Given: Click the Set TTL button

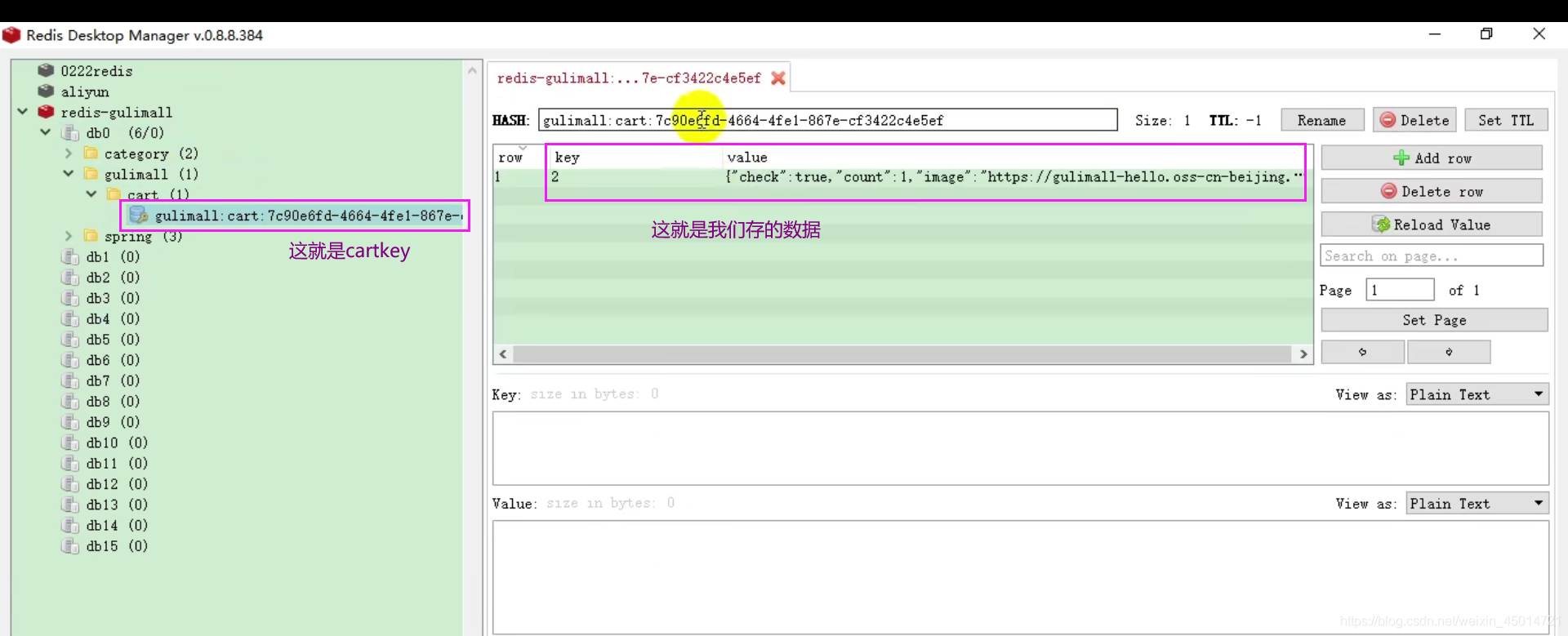Looking at the screenshot, I should 1506,120.
